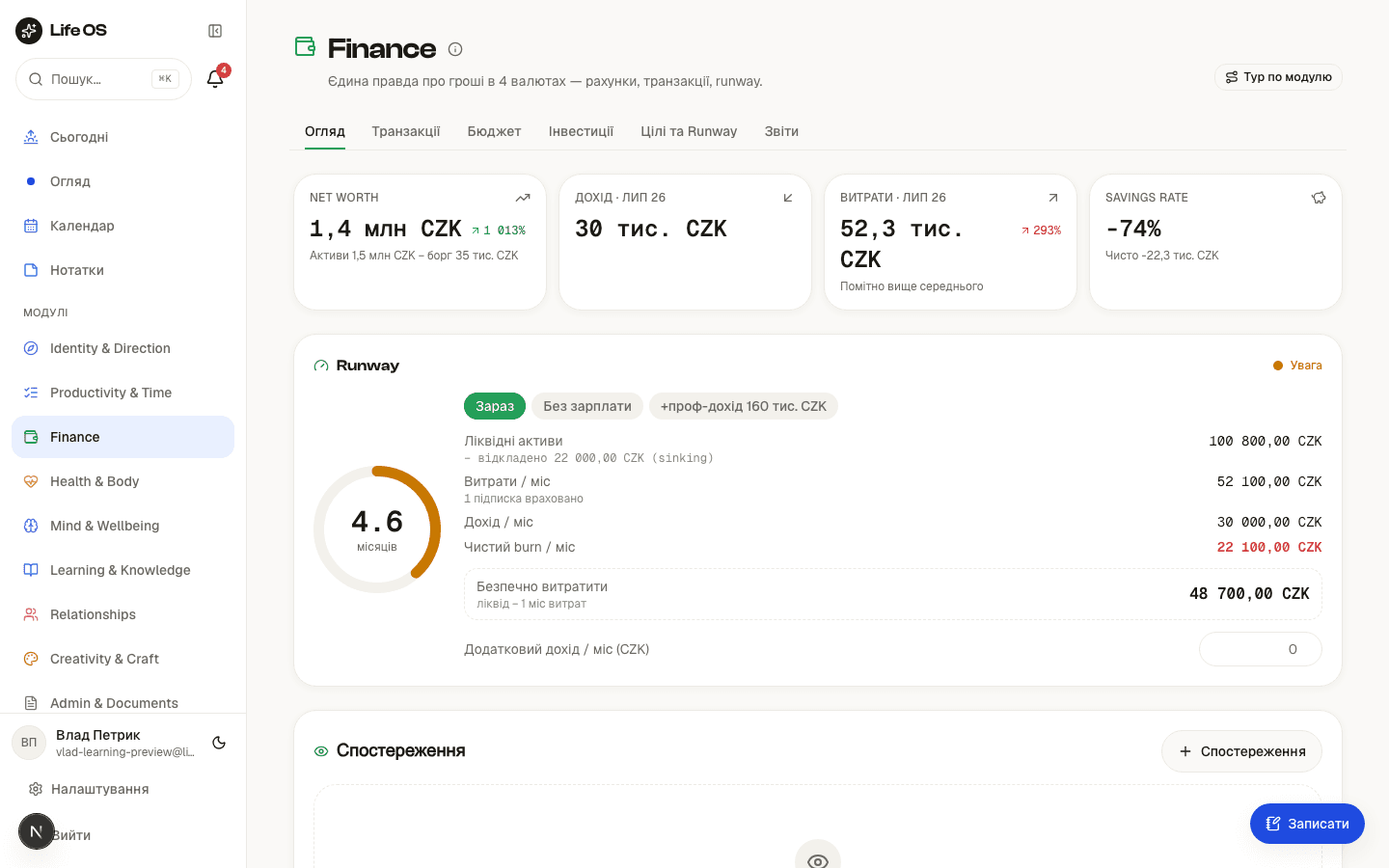Click the Налаштування gear icon
Viewport: 1389px width, 868px height.
tap(36, 789)
